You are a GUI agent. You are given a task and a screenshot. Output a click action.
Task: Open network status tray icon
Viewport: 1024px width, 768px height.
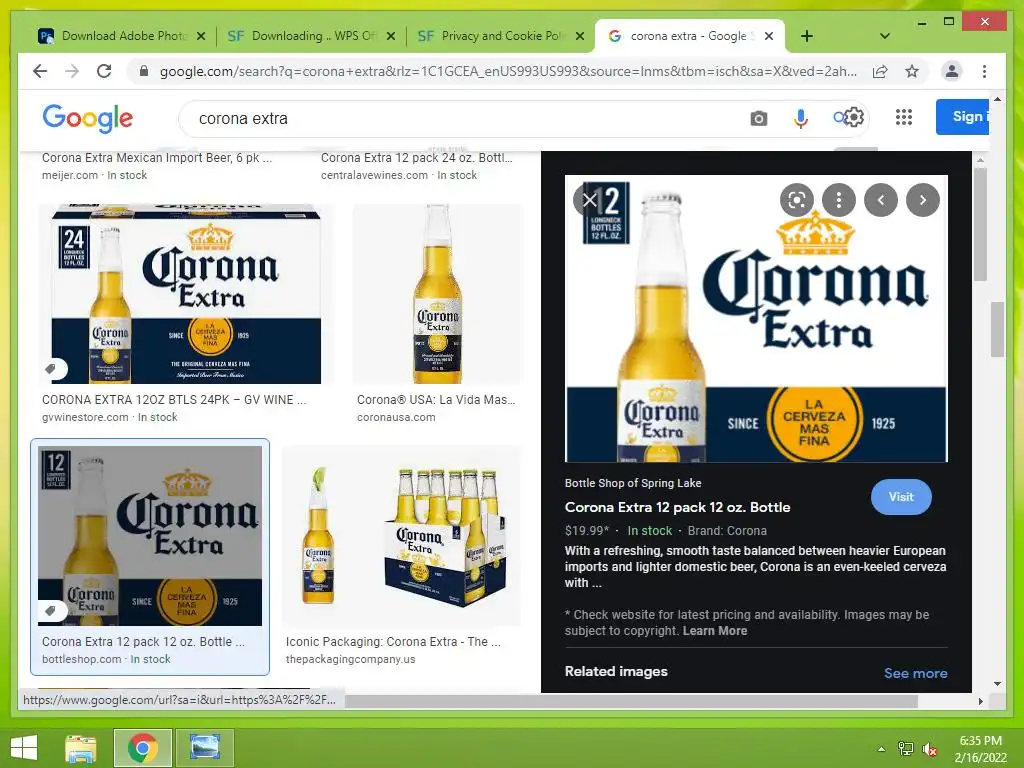(905, 749)
